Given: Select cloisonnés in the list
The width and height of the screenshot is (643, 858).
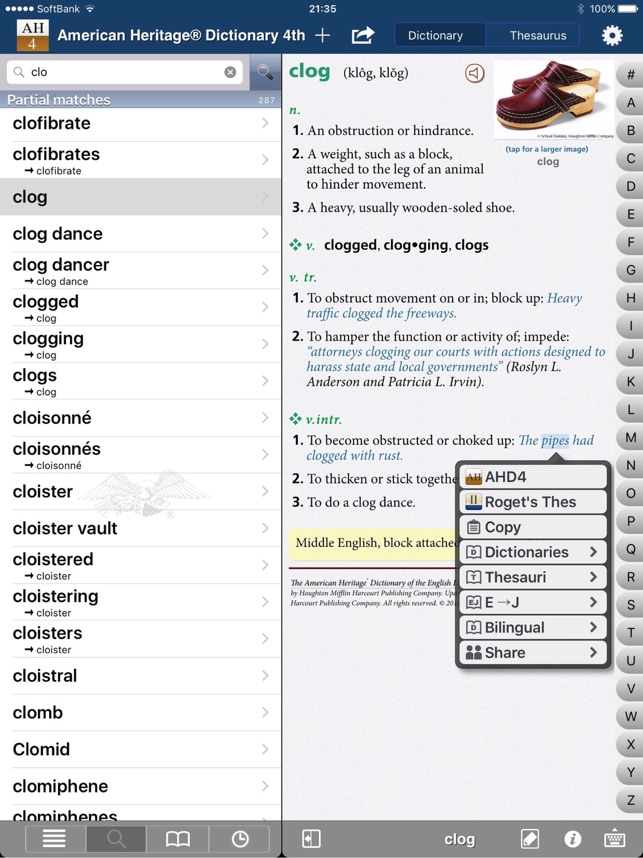Looking at the screenshot, I should point(140,455).
